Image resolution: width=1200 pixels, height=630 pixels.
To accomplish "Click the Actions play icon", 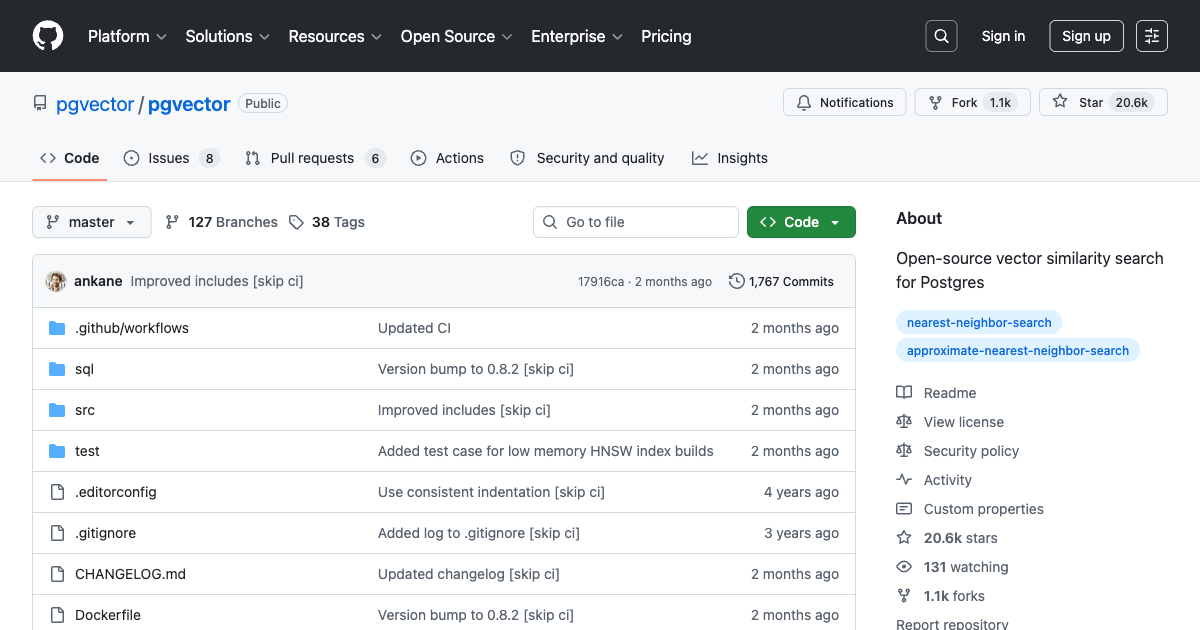I will [418, 158].
